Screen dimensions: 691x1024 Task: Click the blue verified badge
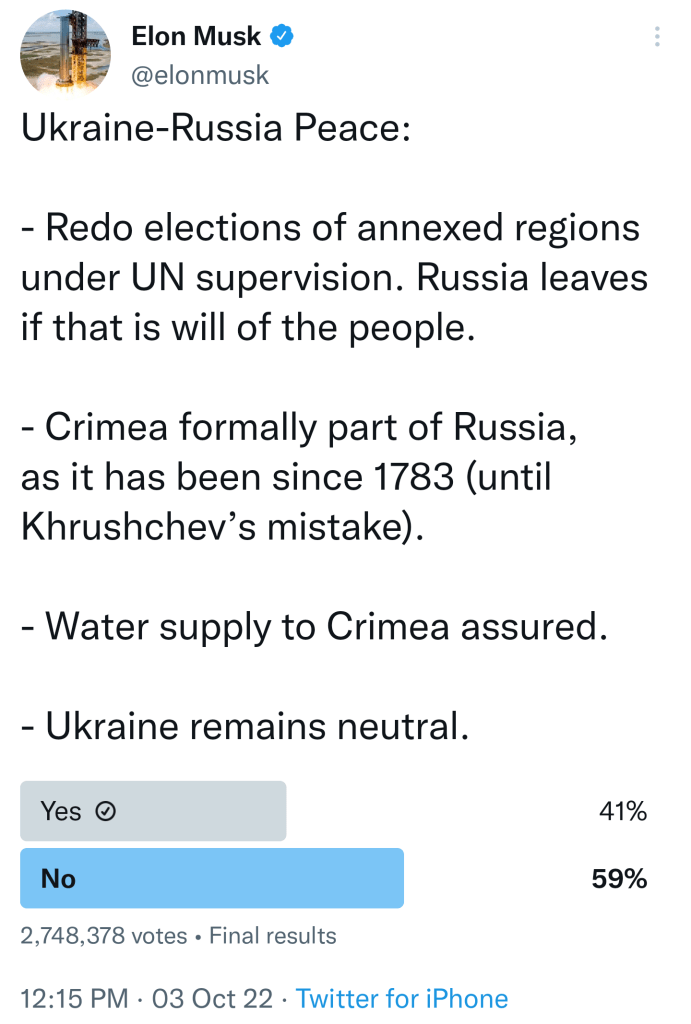point(282,38)
